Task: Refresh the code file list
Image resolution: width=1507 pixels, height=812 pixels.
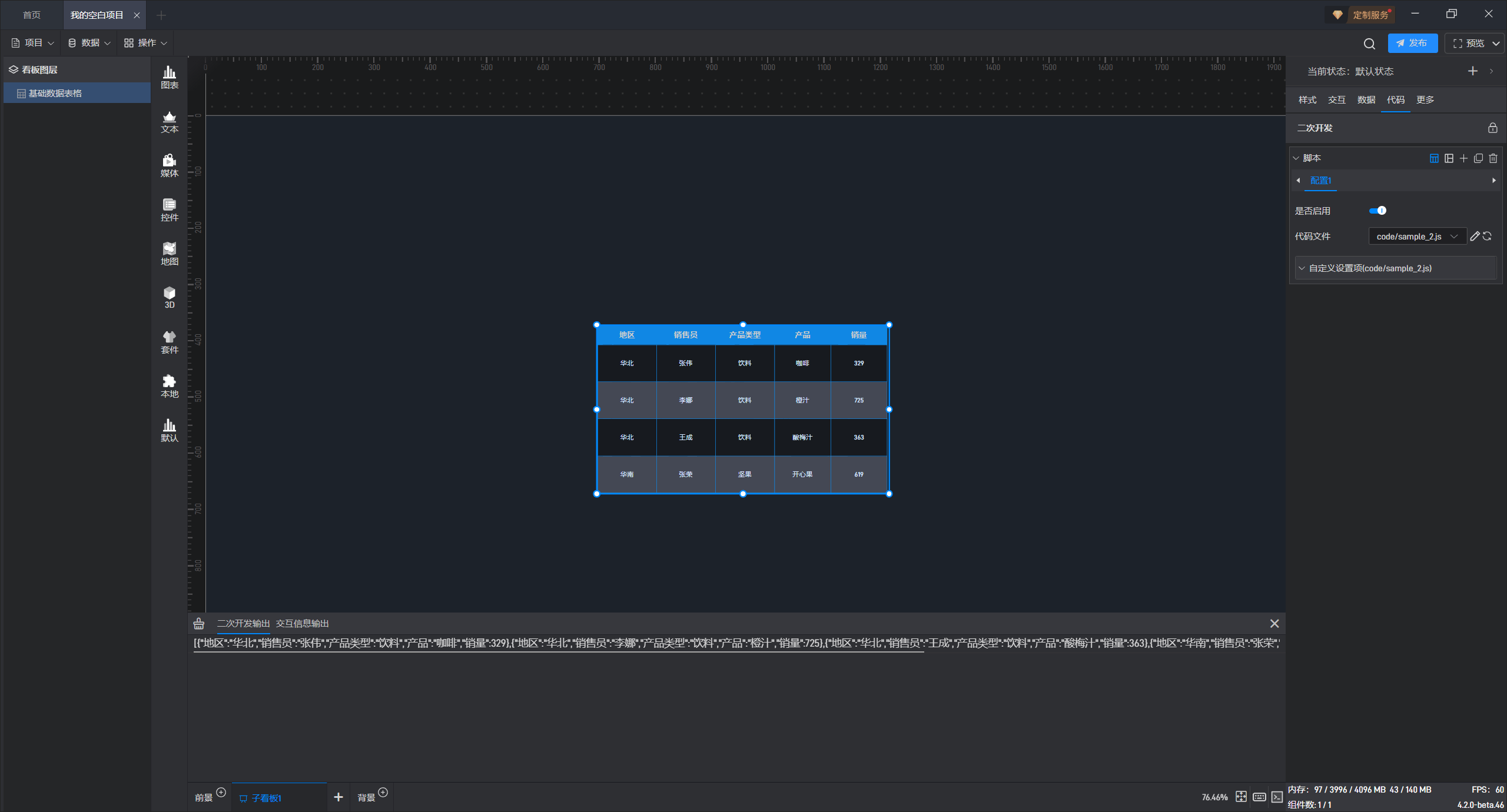Action: (1488, 237)
